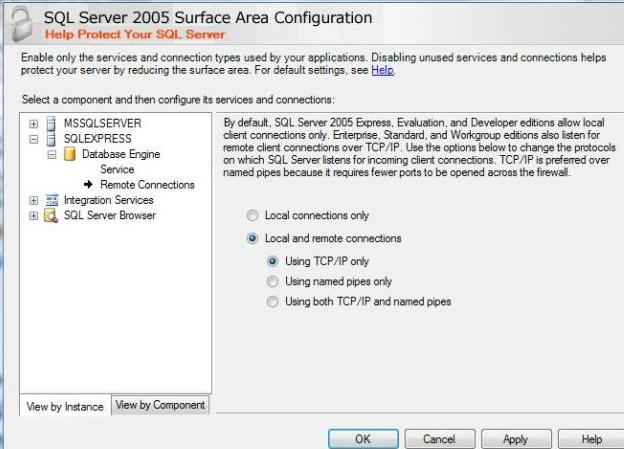This screenshot has width=624, height=449.
Task: Select the Remote Connections tree item
Action: point(147,185)
